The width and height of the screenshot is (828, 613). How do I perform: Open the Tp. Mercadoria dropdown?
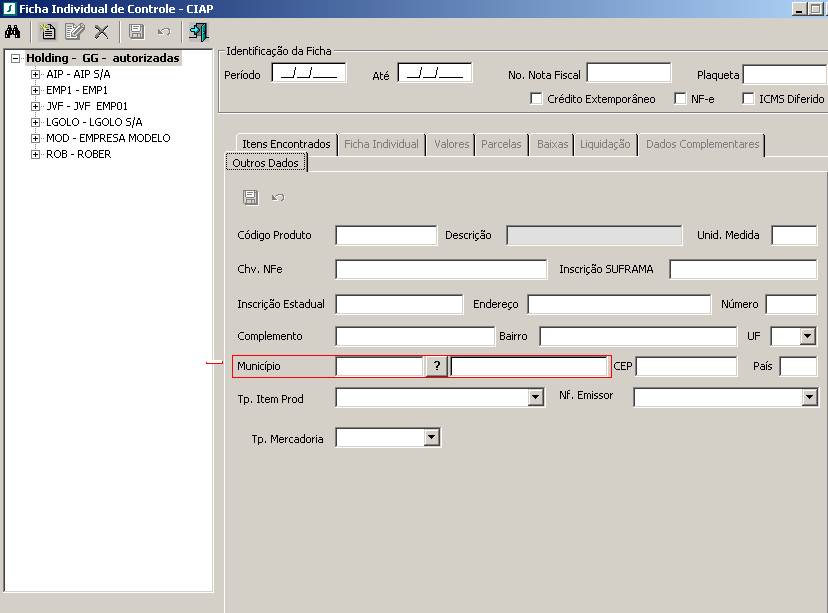431,438
